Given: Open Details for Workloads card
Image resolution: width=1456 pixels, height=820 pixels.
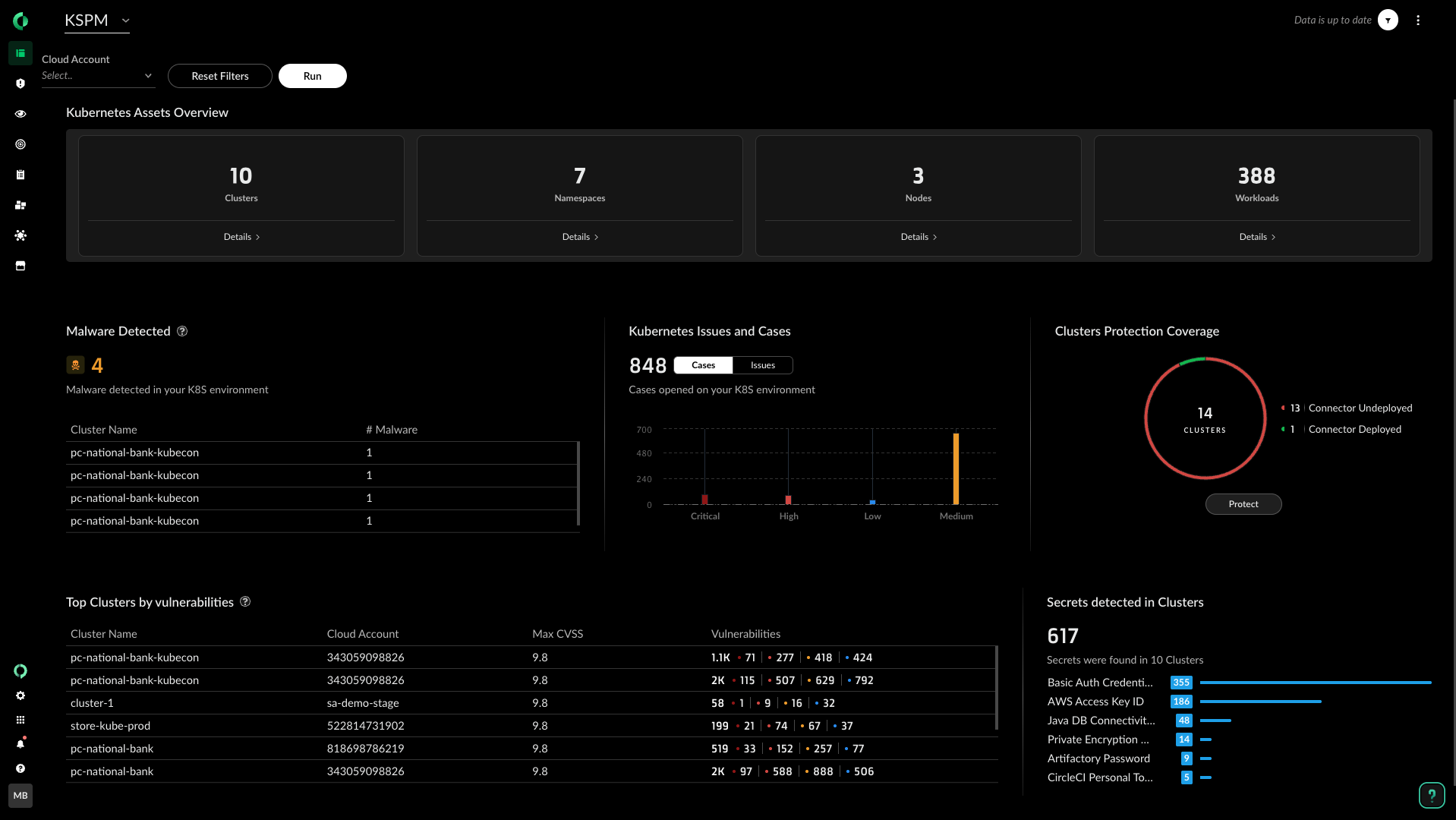Looking at the screenshot, I should click(1256, 237).
